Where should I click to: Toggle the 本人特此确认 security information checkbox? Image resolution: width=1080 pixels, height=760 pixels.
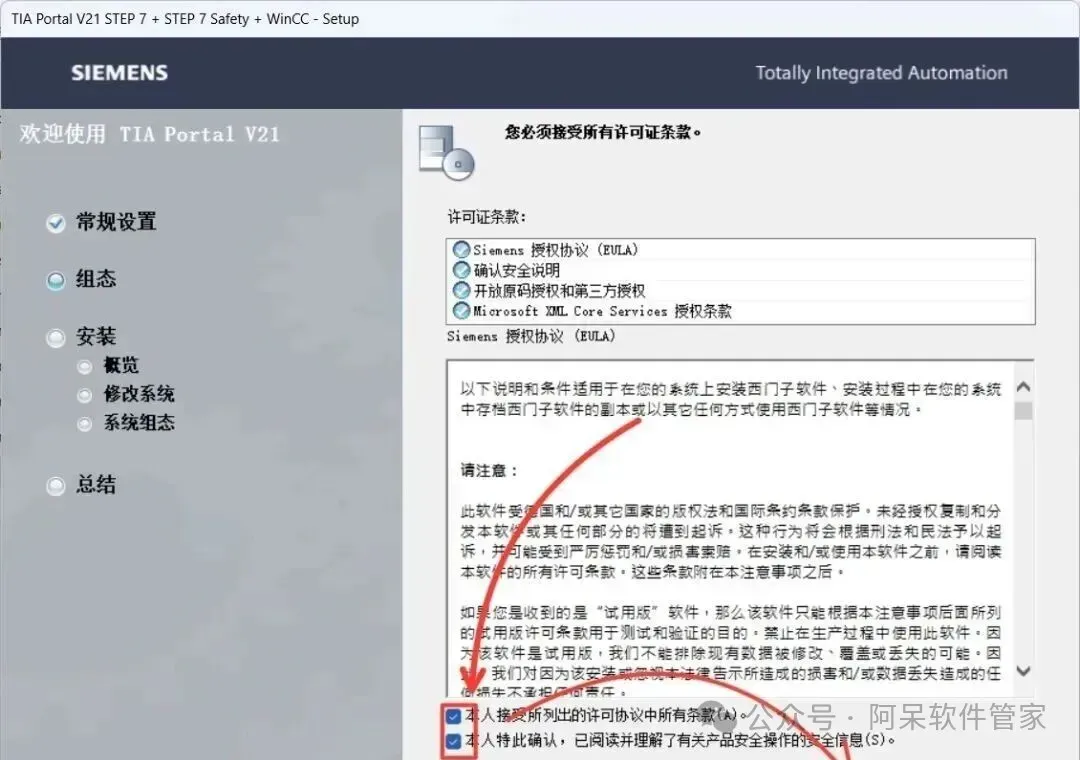(x=453, y=741)
